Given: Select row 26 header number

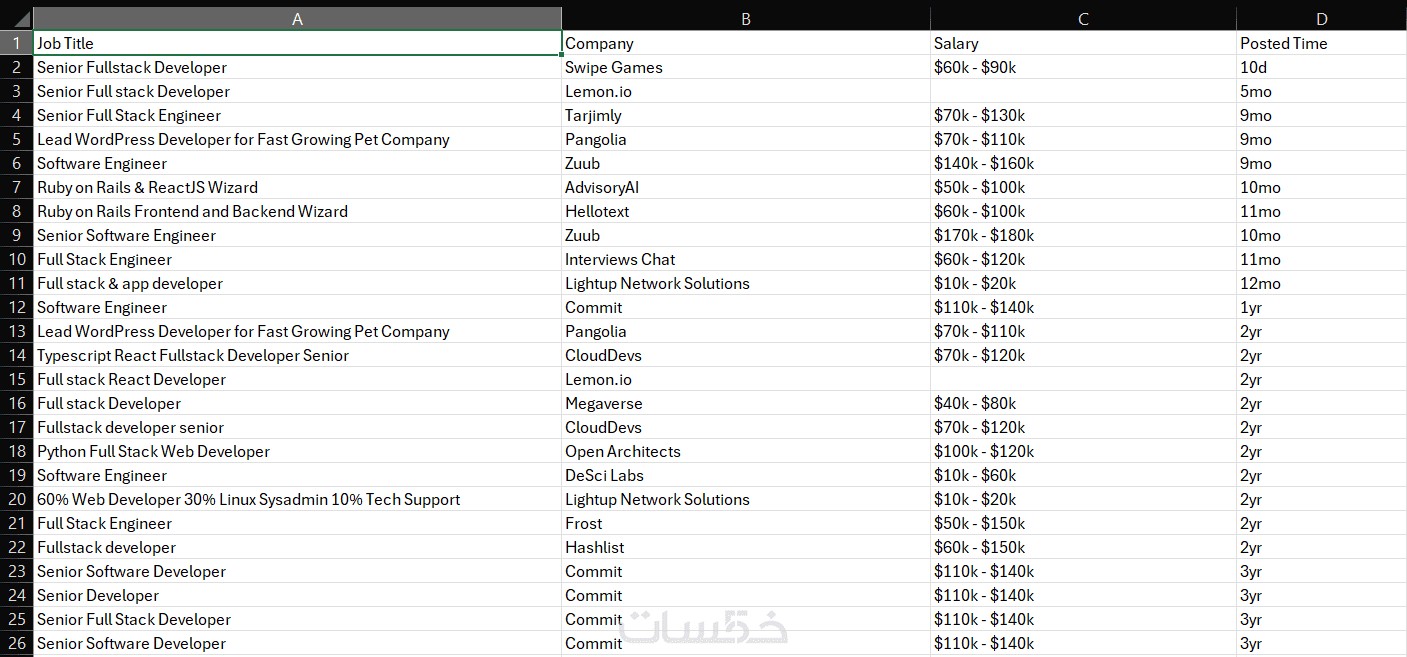Looking at the screenshot, I should [x=16, y=643].
